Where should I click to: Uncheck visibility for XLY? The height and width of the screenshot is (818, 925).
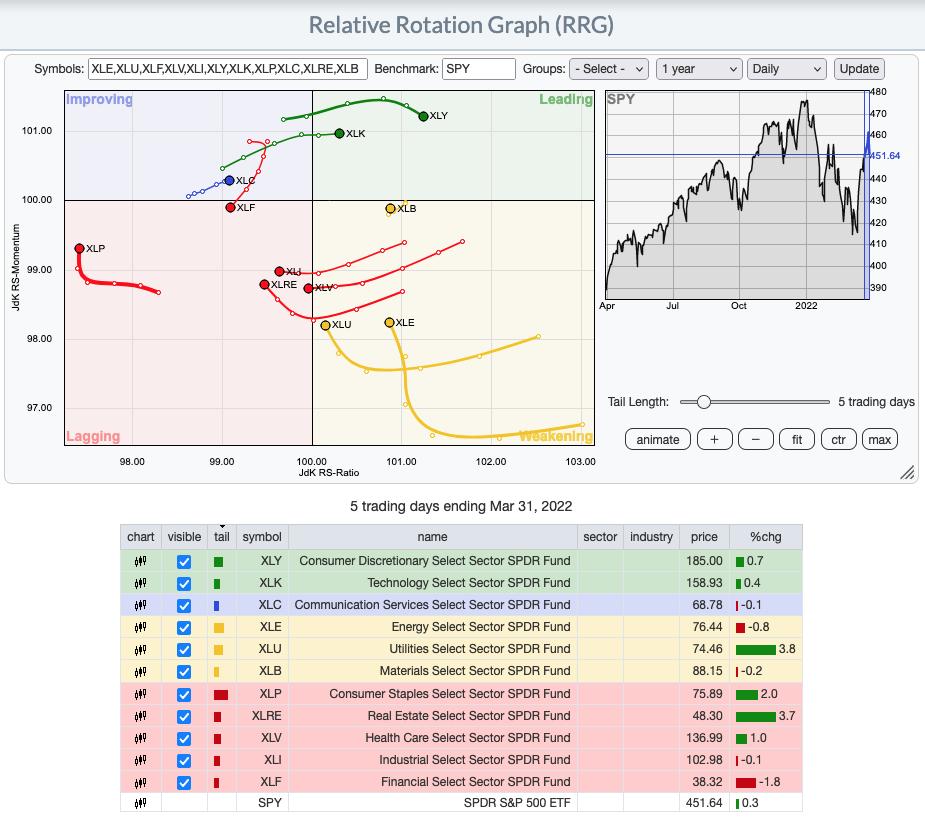(x=184, y=561)
